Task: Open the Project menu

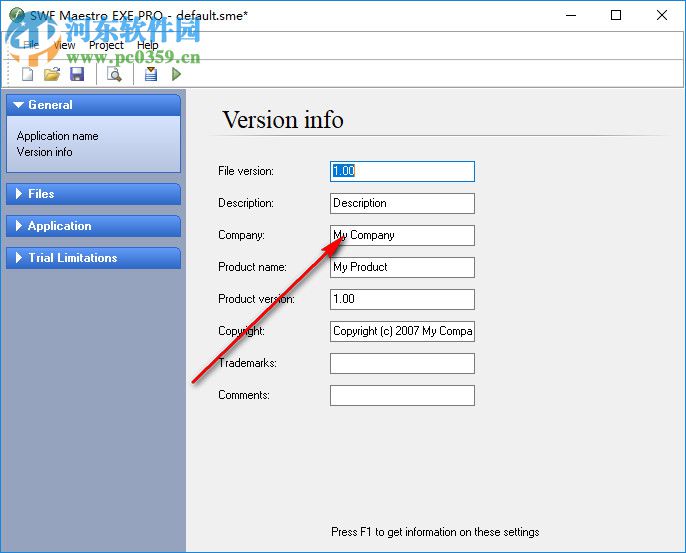Action: tap(106, 45)
